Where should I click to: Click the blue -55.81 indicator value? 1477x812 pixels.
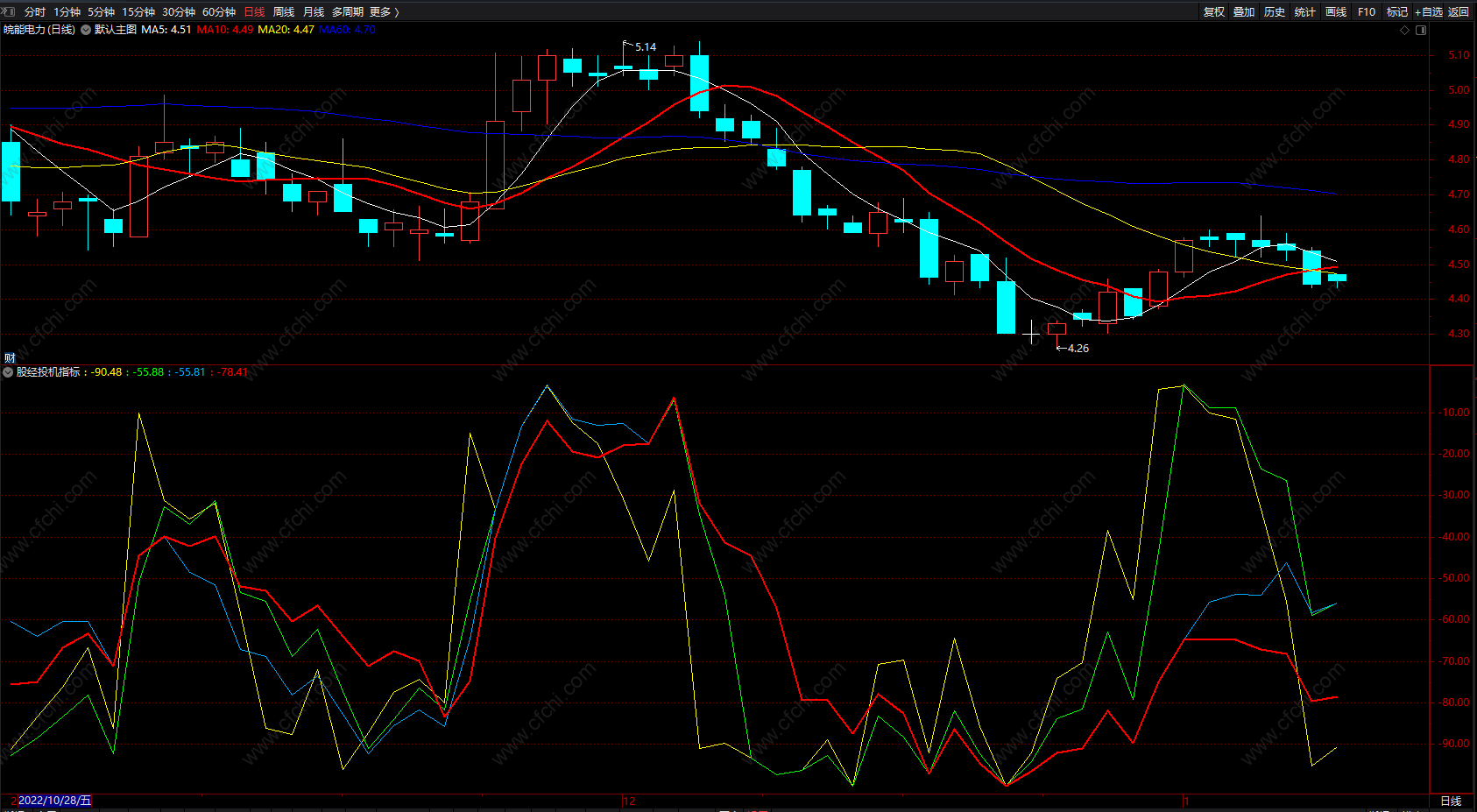(191, 372)
